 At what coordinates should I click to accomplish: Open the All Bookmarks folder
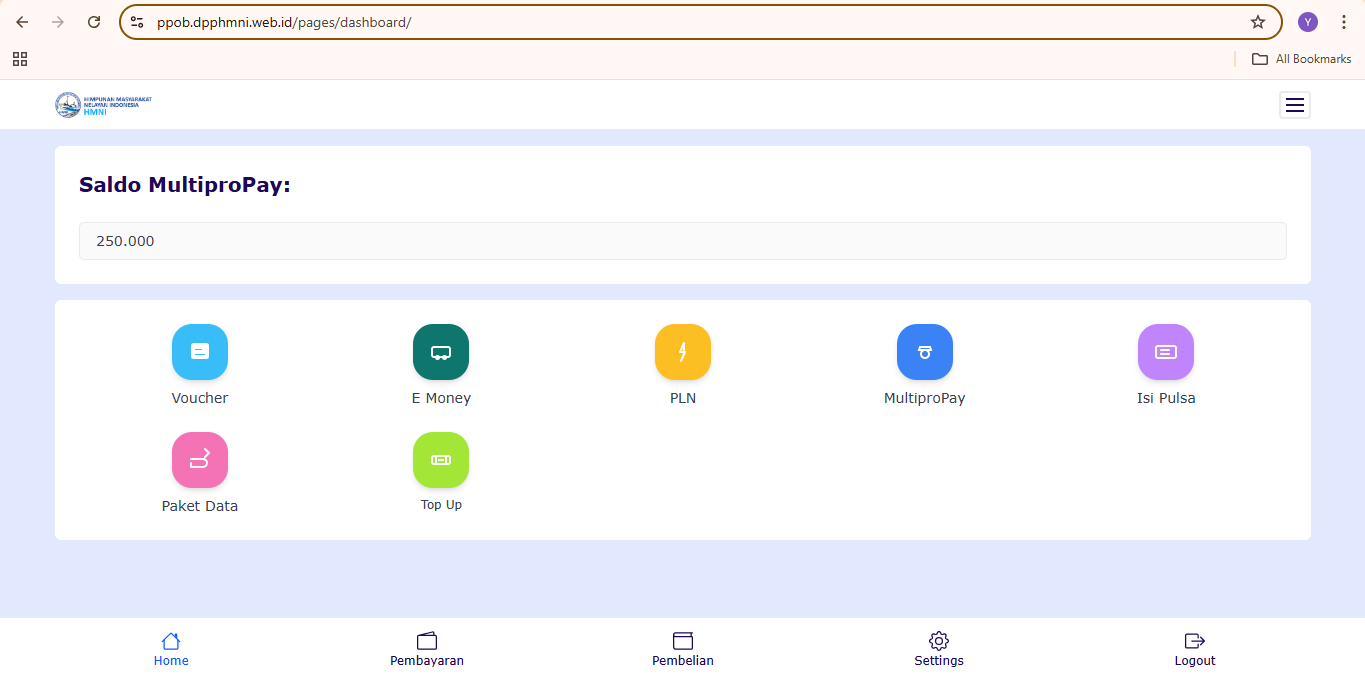1302,59
